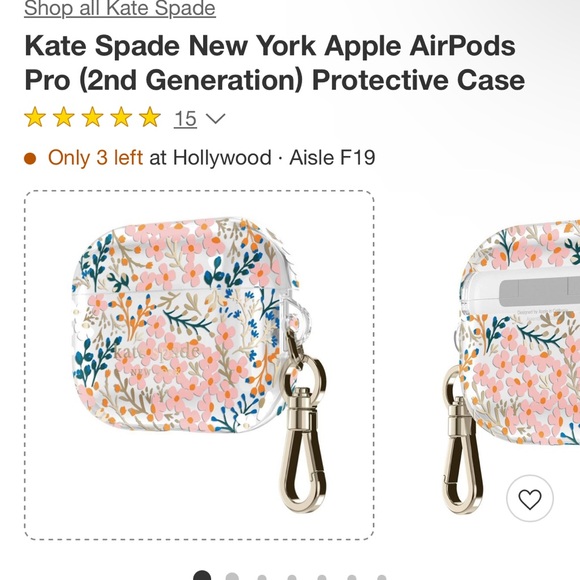Image resolution: width=580 pixels, height=580 pixels.
Task: Jump to the third carousel dot
Action: click(262, 577)
